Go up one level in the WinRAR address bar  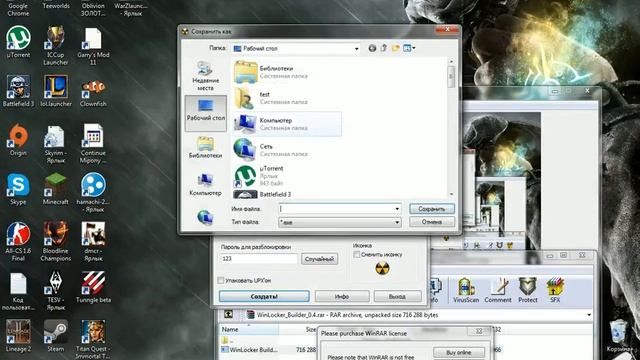pyautogui.click(x=228, y=314)
